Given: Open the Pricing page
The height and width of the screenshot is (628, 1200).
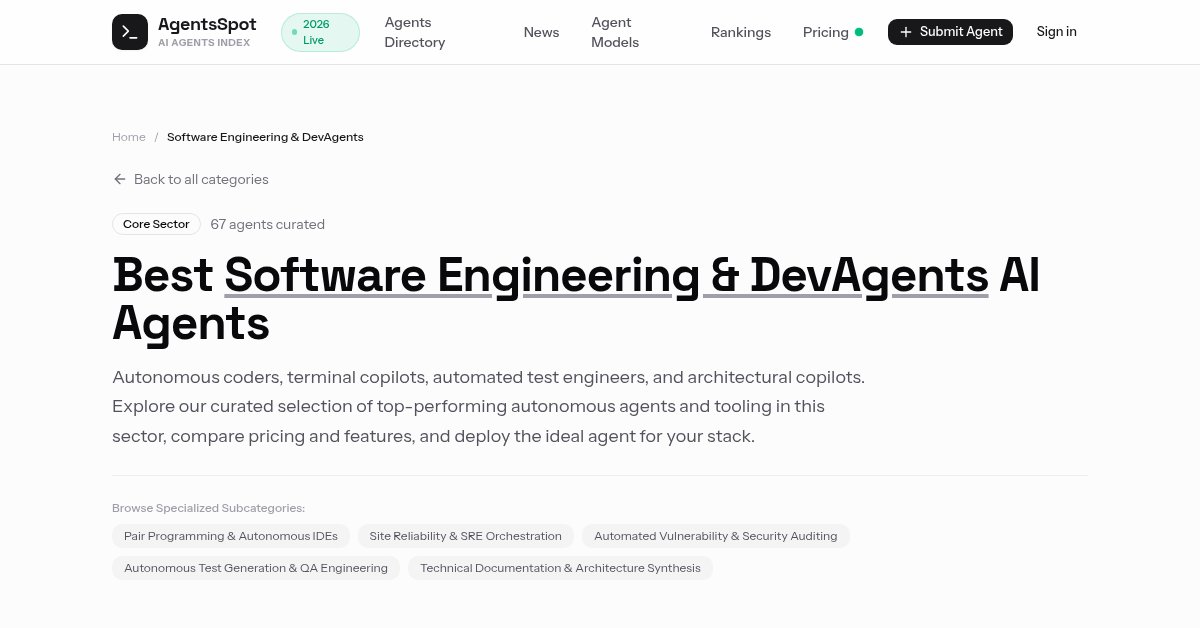Looking at the screenshot, I should [826, 32].
